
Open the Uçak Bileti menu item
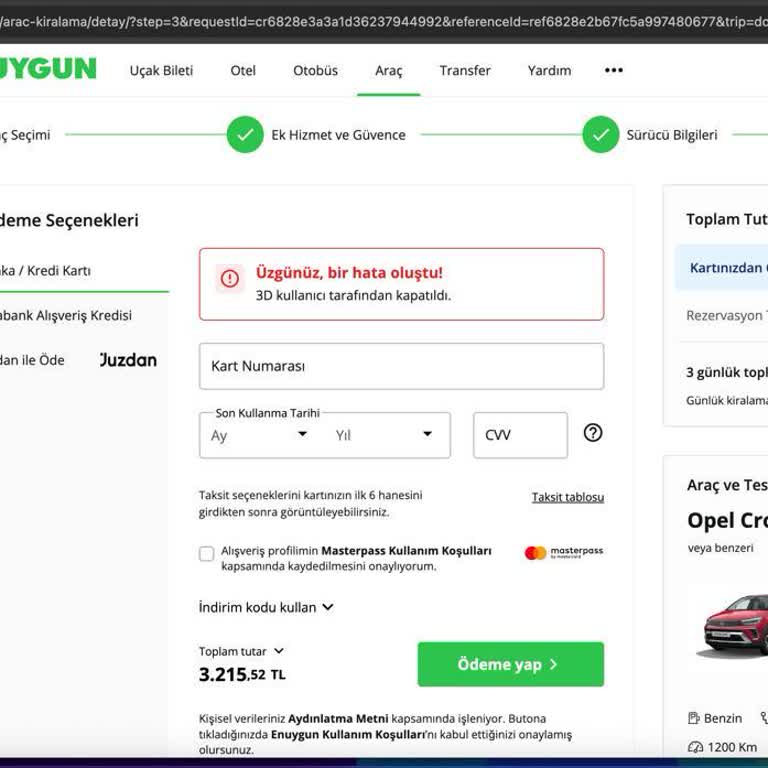click(x=161, y=71)
